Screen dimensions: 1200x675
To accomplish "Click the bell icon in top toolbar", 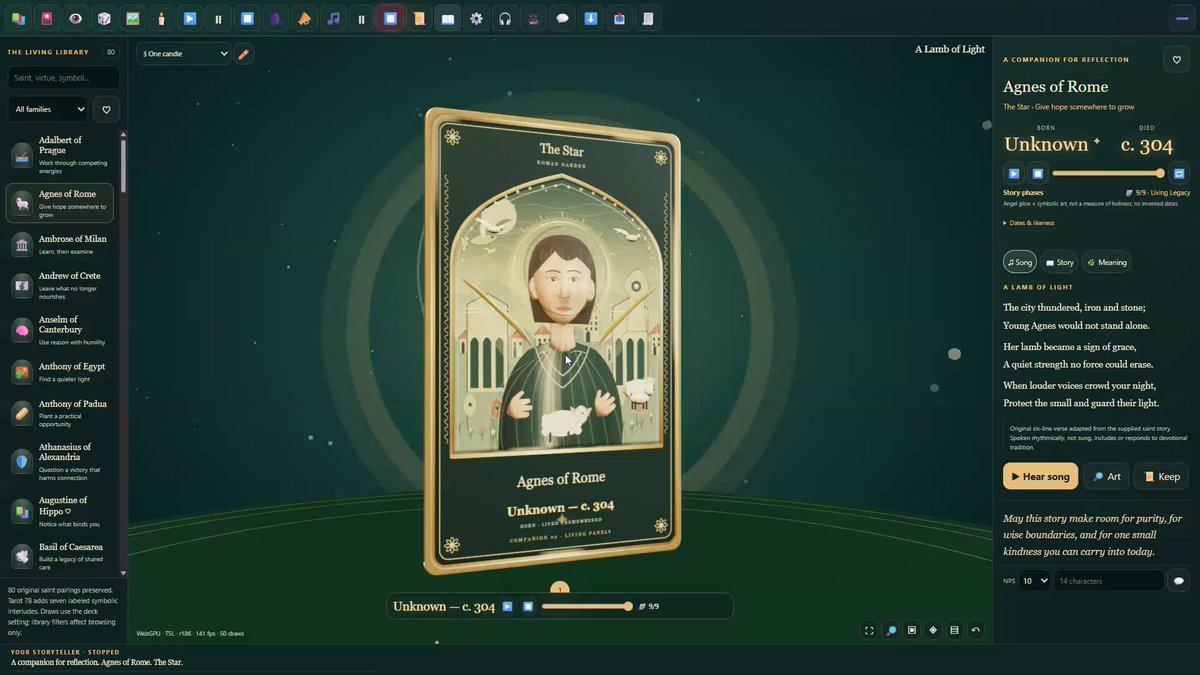I will coord(304,18).
